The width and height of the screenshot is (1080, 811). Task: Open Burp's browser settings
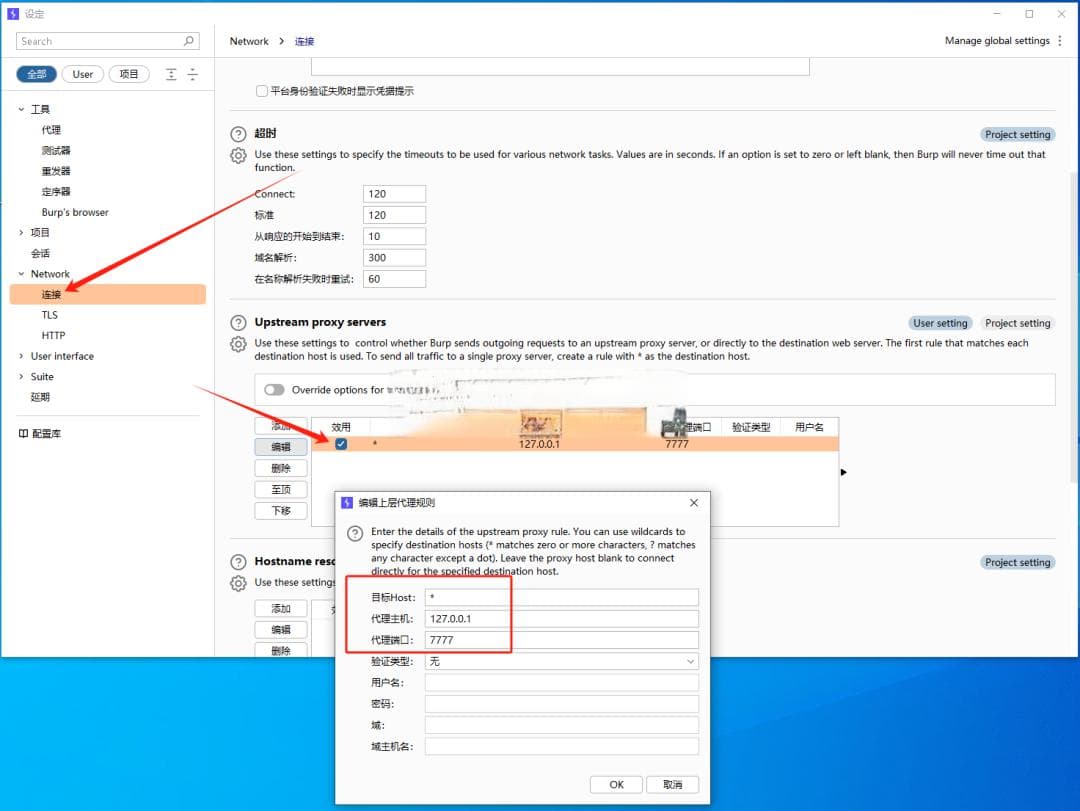pos(75,212)
